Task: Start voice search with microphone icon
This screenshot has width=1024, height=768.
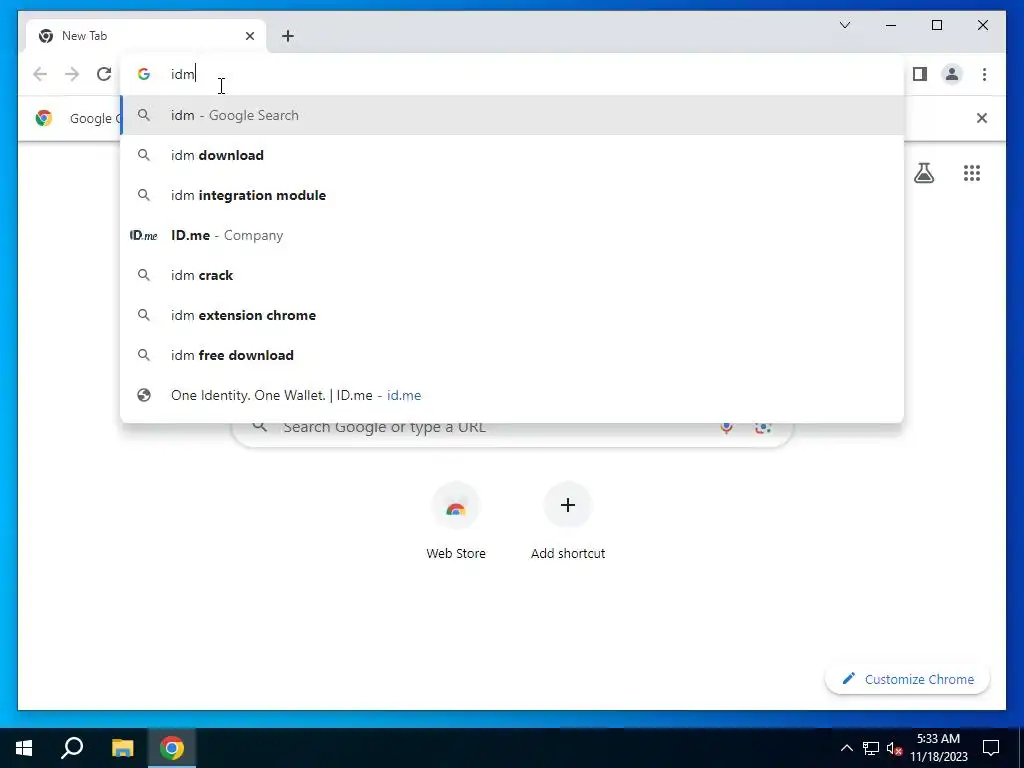Action: 726,428
